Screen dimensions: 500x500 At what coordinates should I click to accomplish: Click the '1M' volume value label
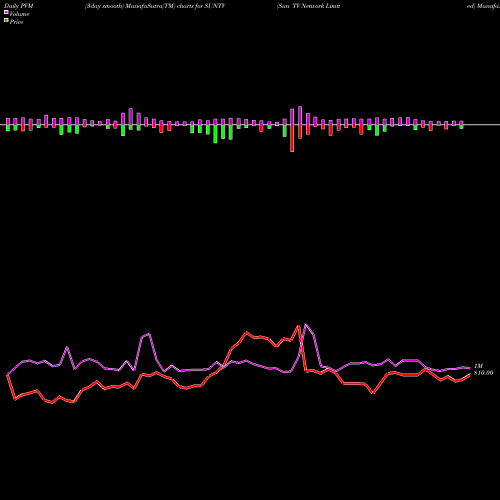pos(478,366)
